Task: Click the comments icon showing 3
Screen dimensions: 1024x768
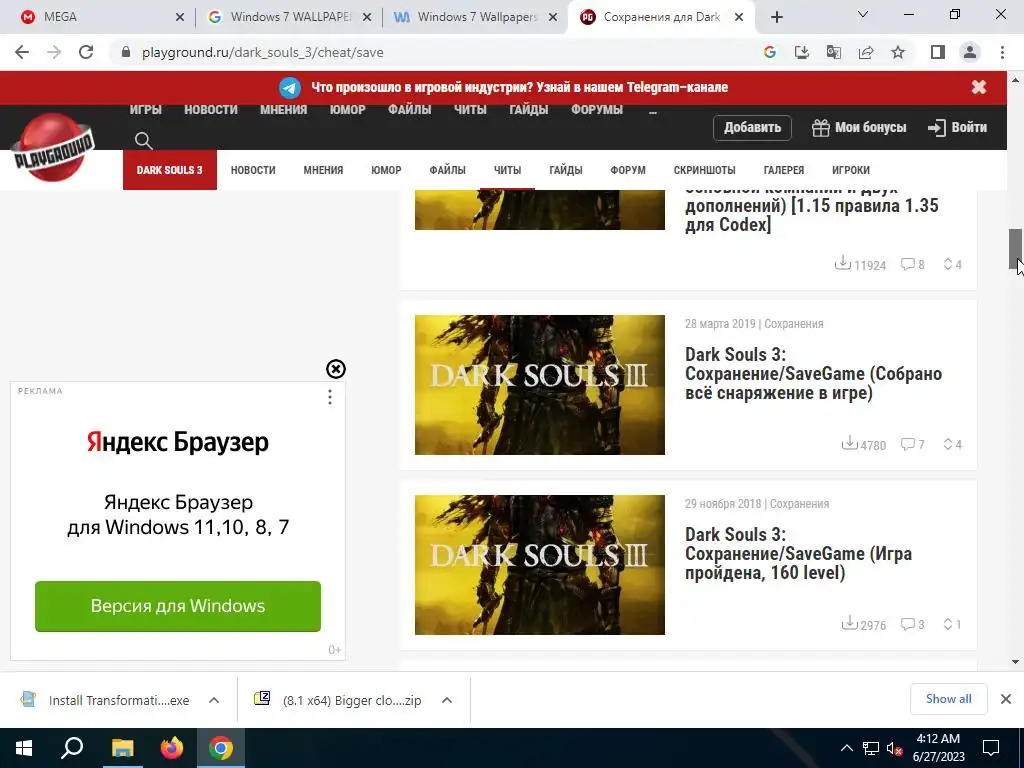Action: coord(907,624)
